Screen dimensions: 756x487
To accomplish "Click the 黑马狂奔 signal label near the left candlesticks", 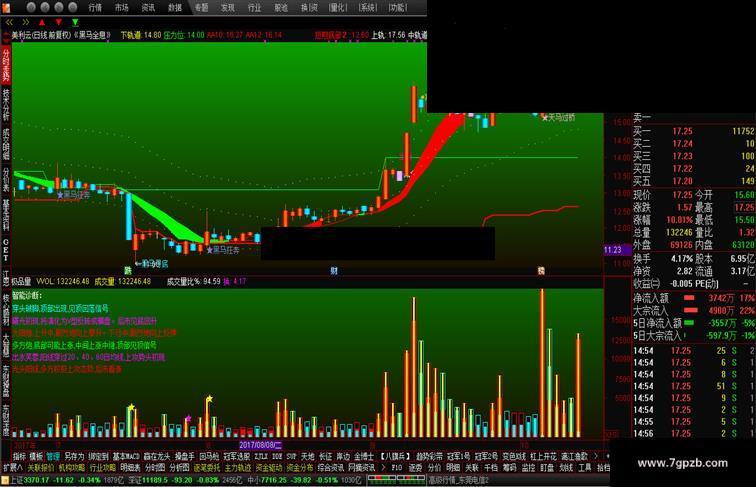I will pos(73,195).
